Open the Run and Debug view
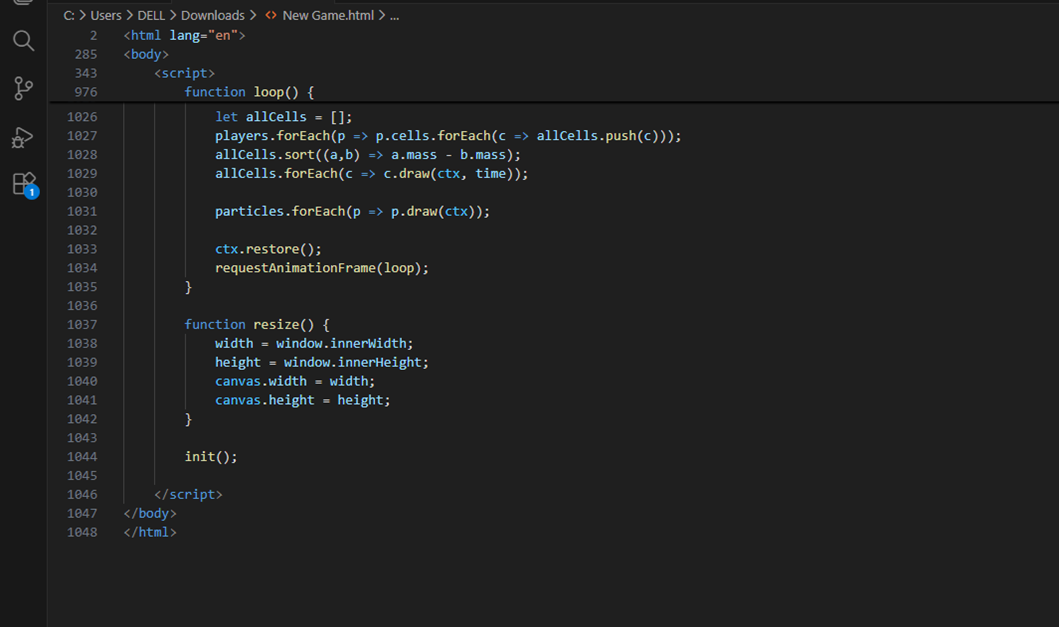Screen dimensions: 1059x627 23,137
